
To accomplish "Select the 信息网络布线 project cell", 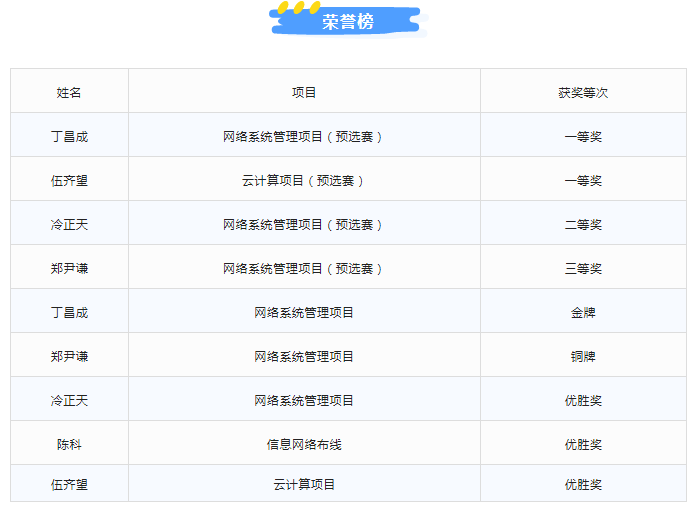I will coord(304,444).
